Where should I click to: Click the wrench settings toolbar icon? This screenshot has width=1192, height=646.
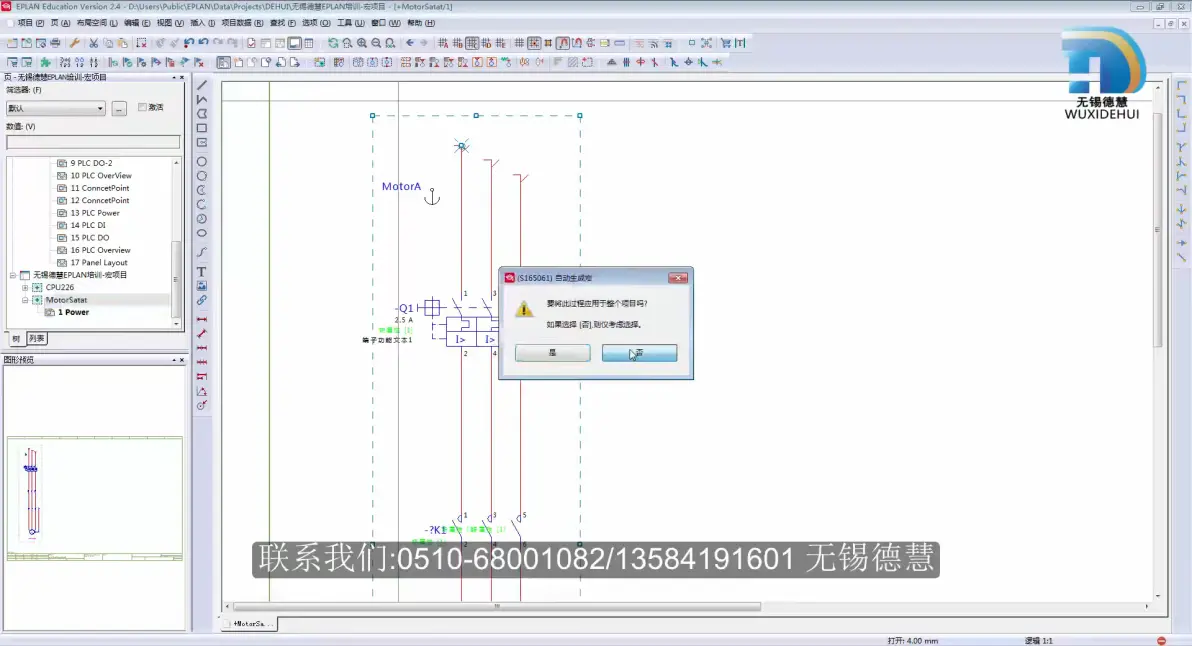pyautogui.click(x=74, y=43)
